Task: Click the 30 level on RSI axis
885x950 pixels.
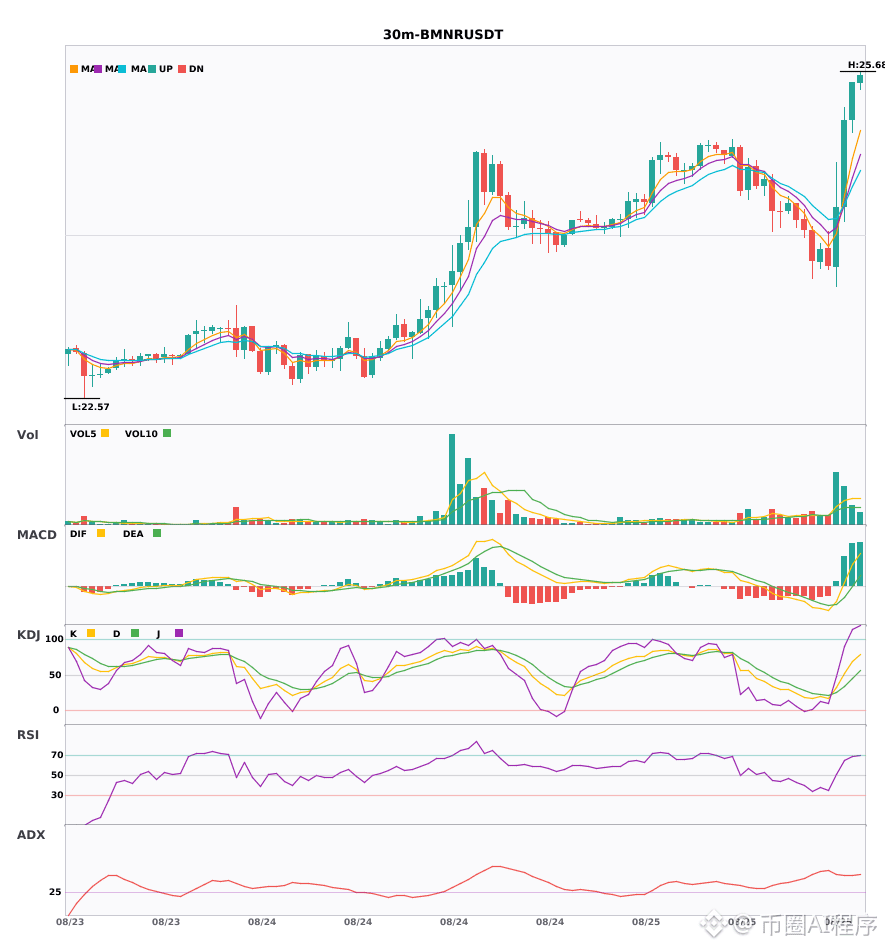Action: [57, 795]
